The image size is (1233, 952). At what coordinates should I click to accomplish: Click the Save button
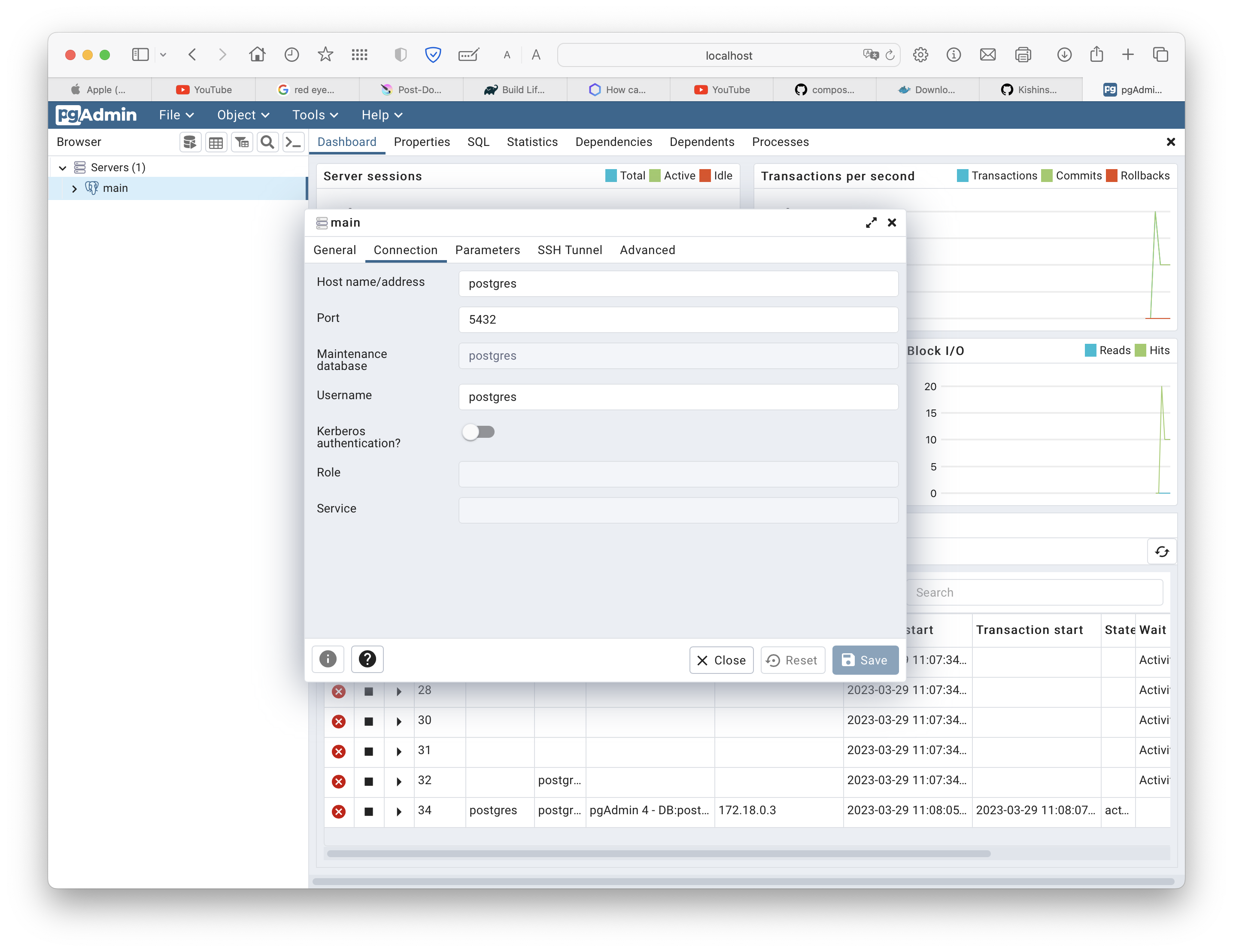click(x=865, y=660)
